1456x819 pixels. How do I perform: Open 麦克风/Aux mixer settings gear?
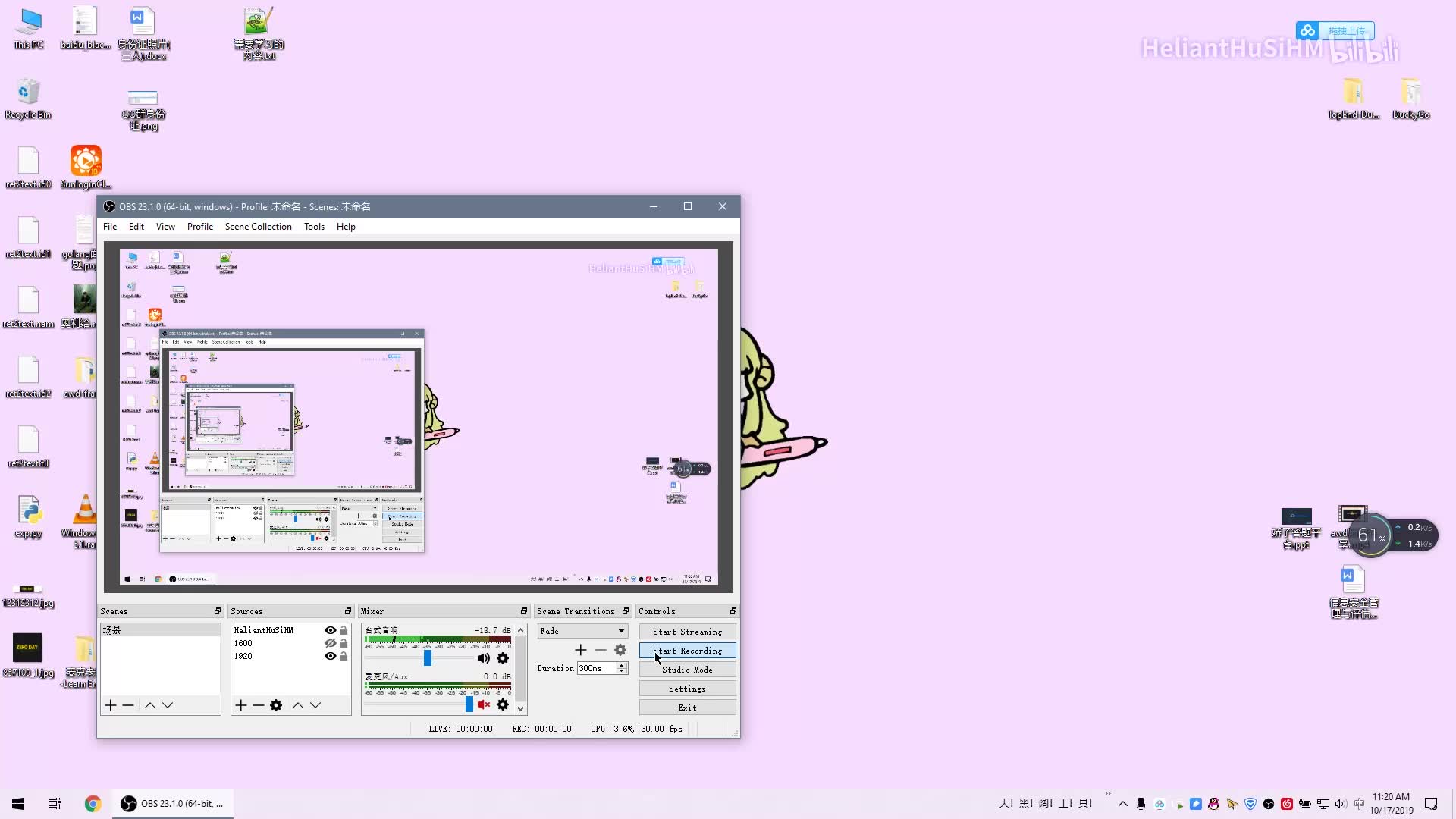coord(503,704)
